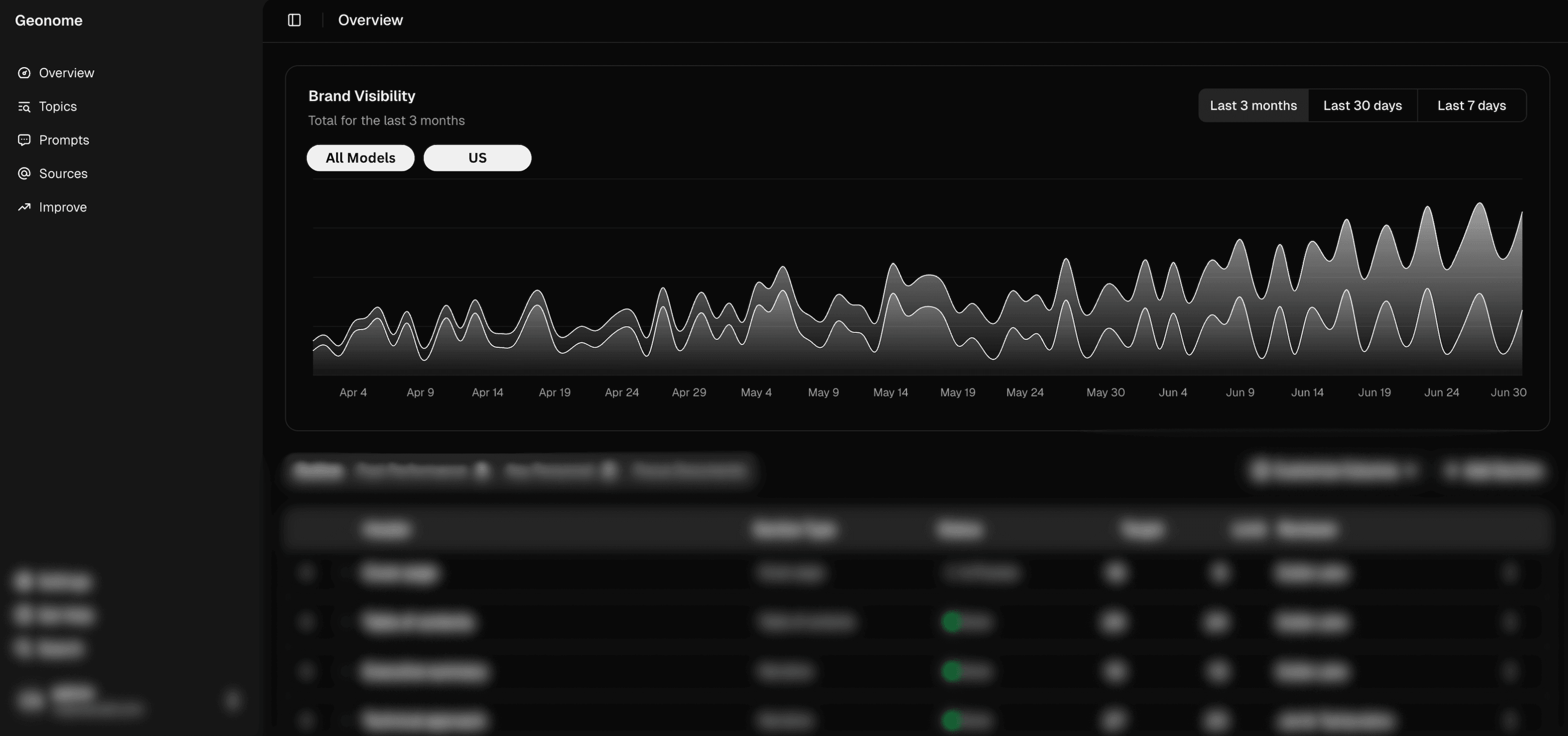Collapse the sidebar using the panel toggle icon
The height and width of the screenshot is (736, 1568).
tap(295, 20)
